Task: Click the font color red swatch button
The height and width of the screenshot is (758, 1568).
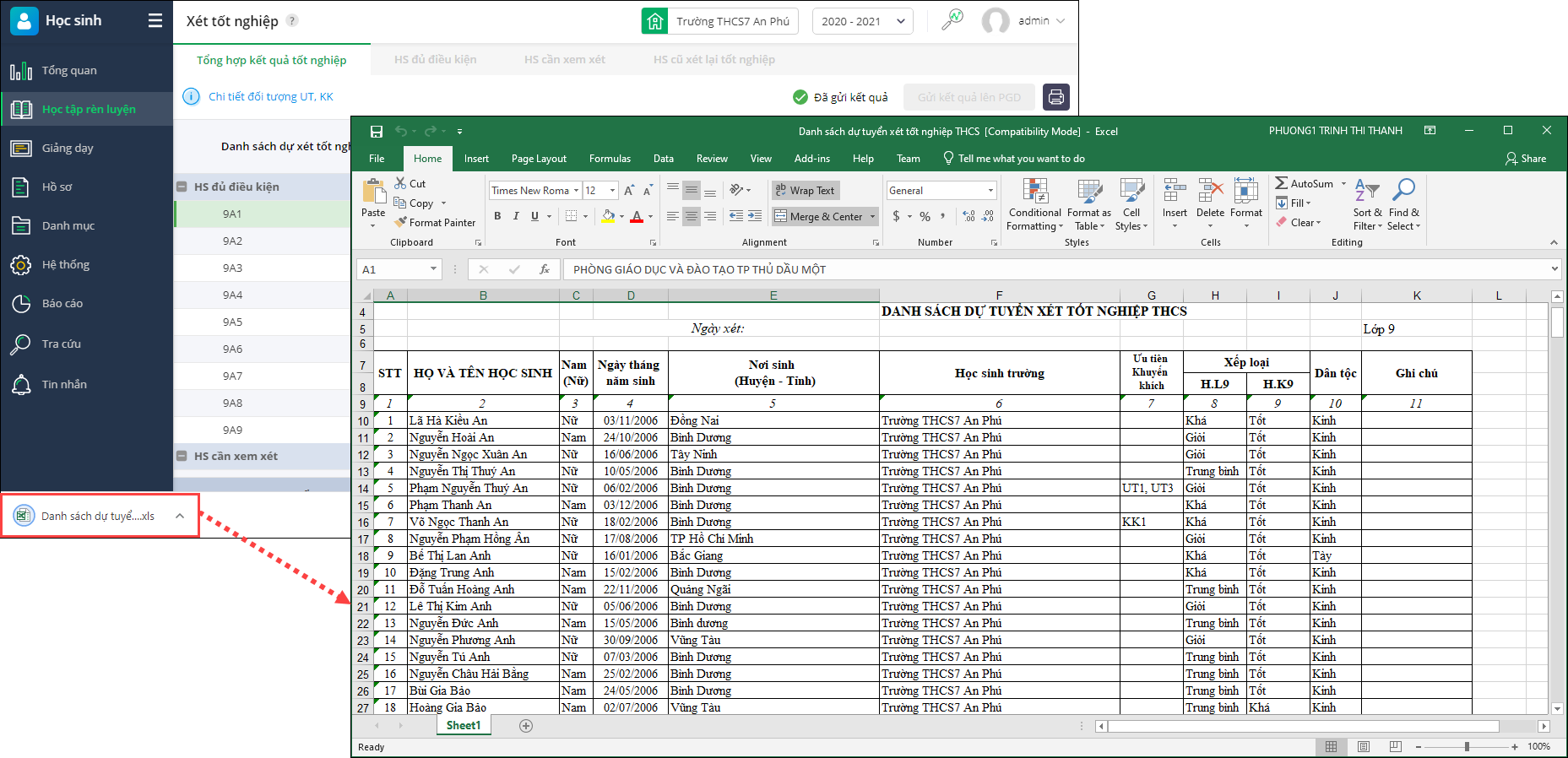Action: pyautogui.click(x=637, y=217)
